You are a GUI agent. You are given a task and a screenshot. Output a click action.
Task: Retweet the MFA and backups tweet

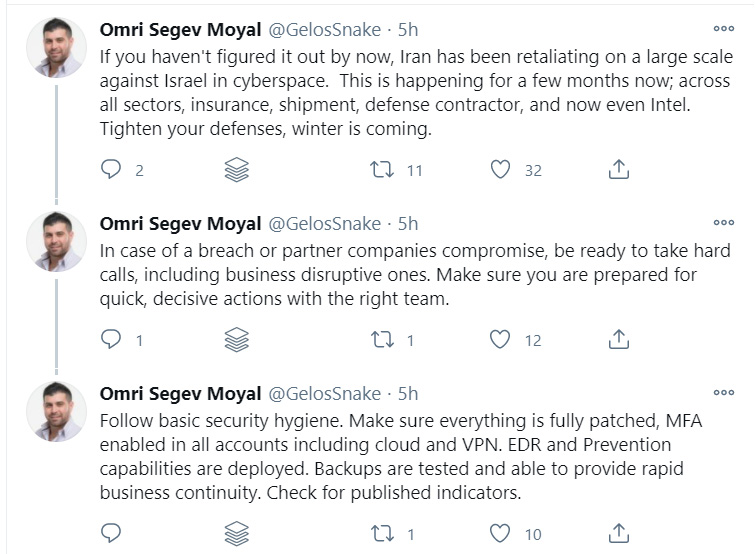pyautogui.click(x=379, y=533)
